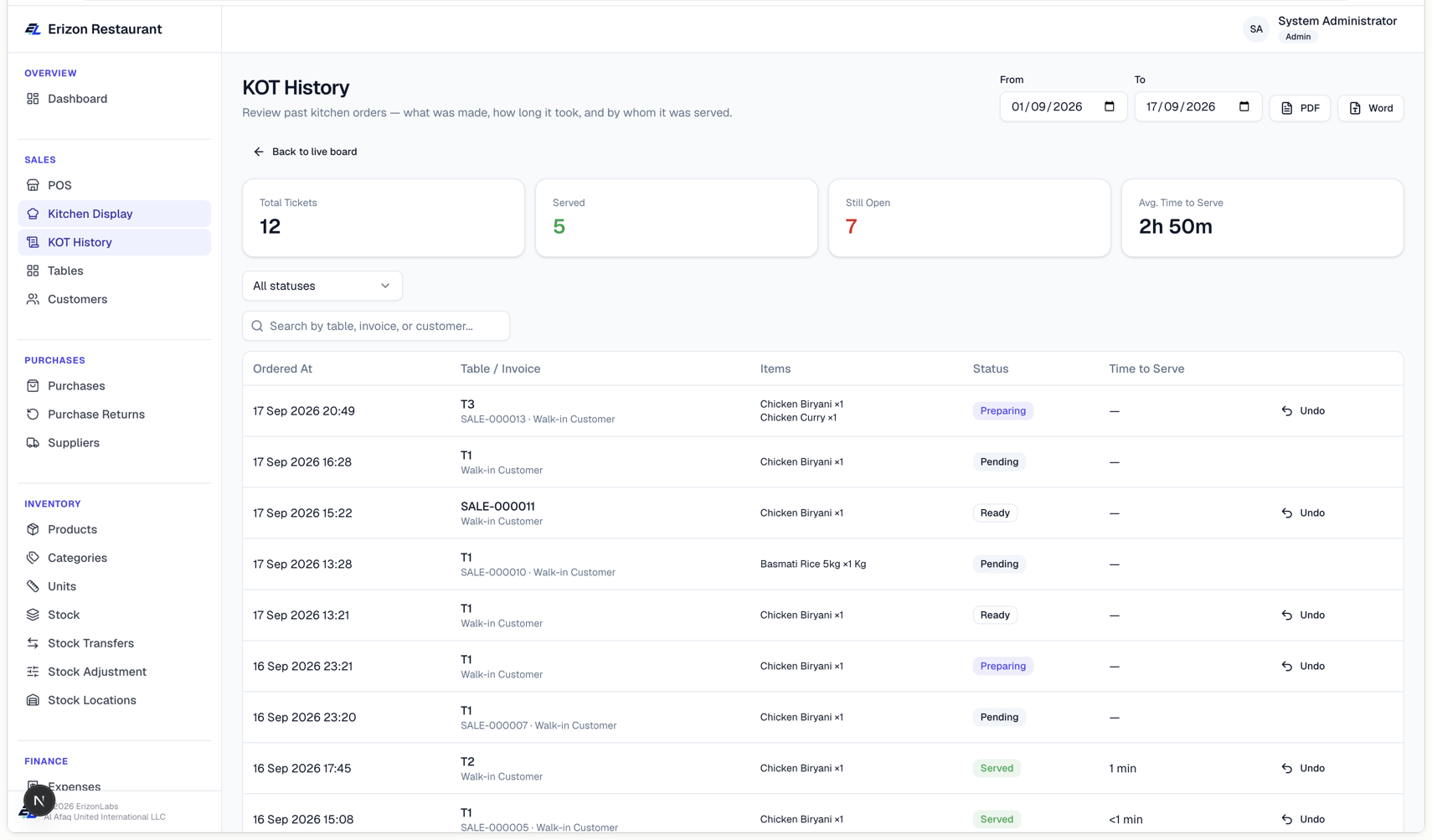The width and height of the screenshot is (1432, 840).
Task: Click the SALE-000007 · Walk-in Customer text
Action: point(538,725)
